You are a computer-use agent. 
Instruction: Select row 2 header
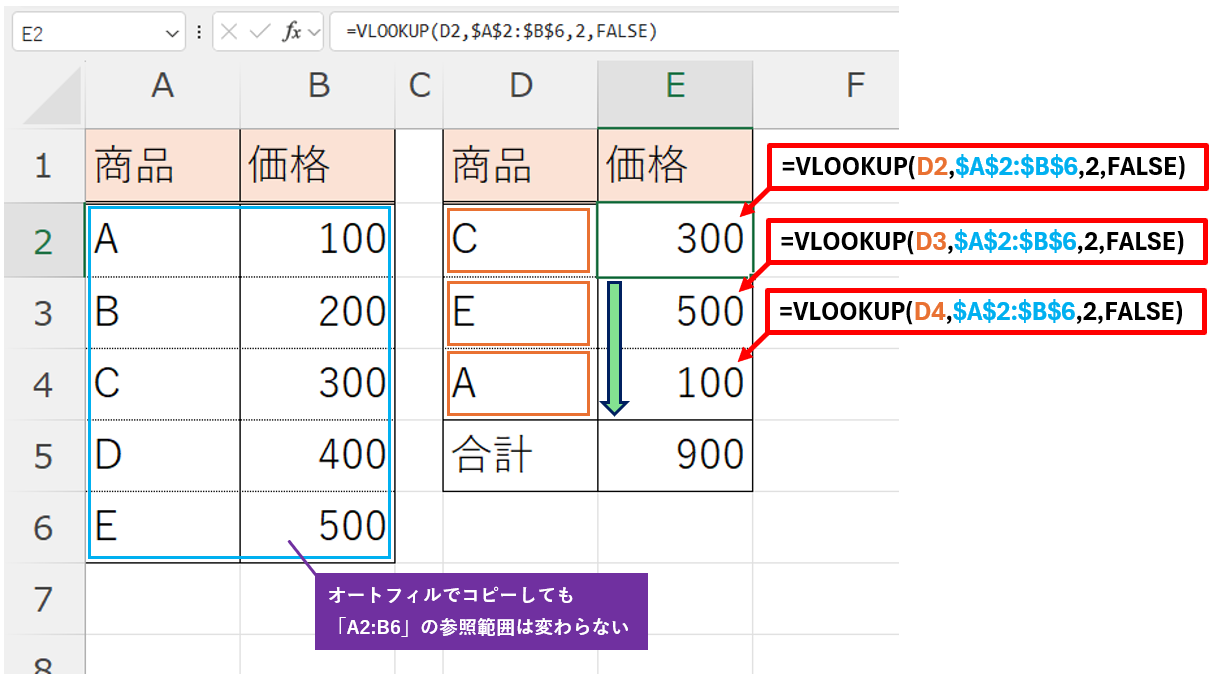coord(42,241)
